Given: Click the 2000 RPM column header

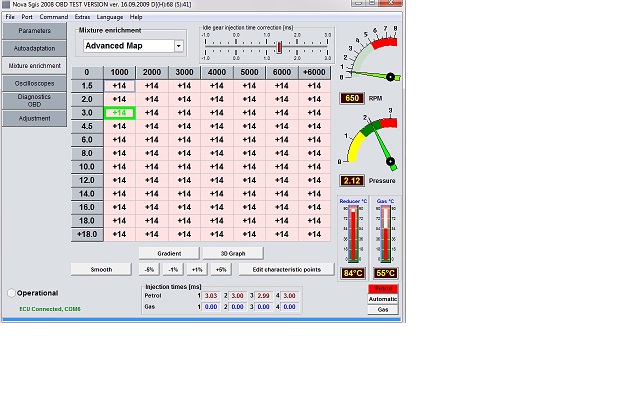Looking at the screenshot, I should point(152,72).
